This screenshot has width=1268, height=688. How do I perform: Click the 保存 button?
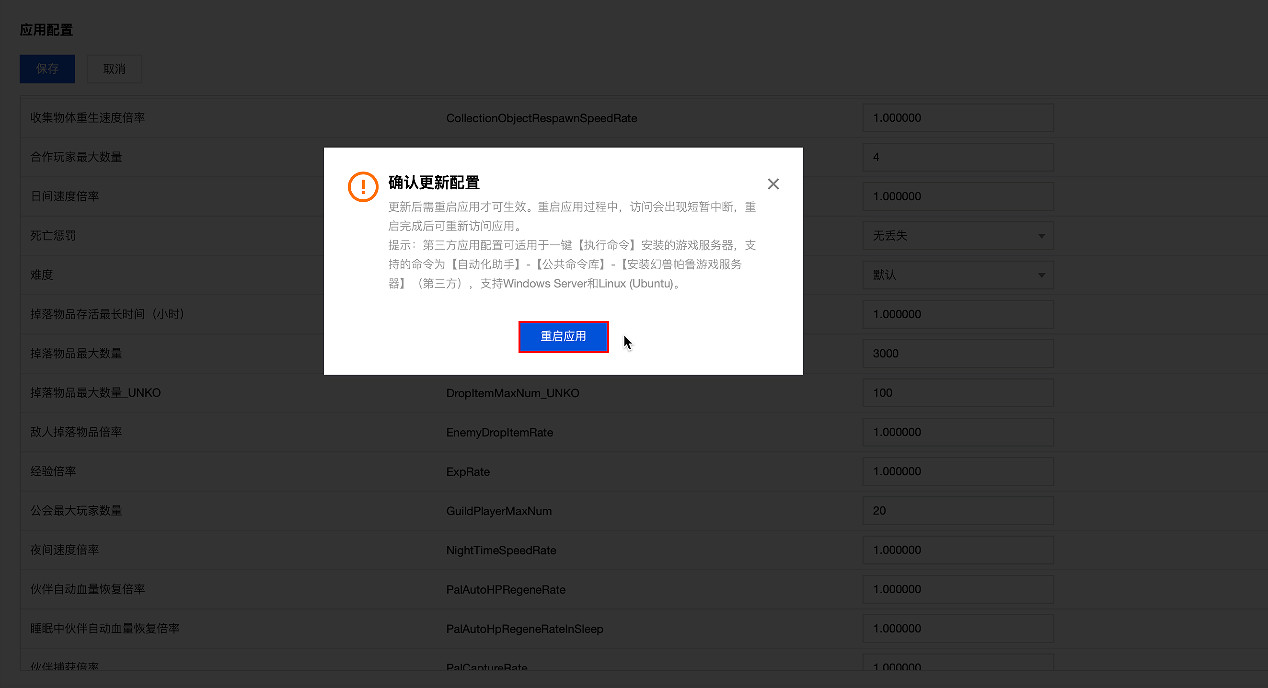(47, 69)
